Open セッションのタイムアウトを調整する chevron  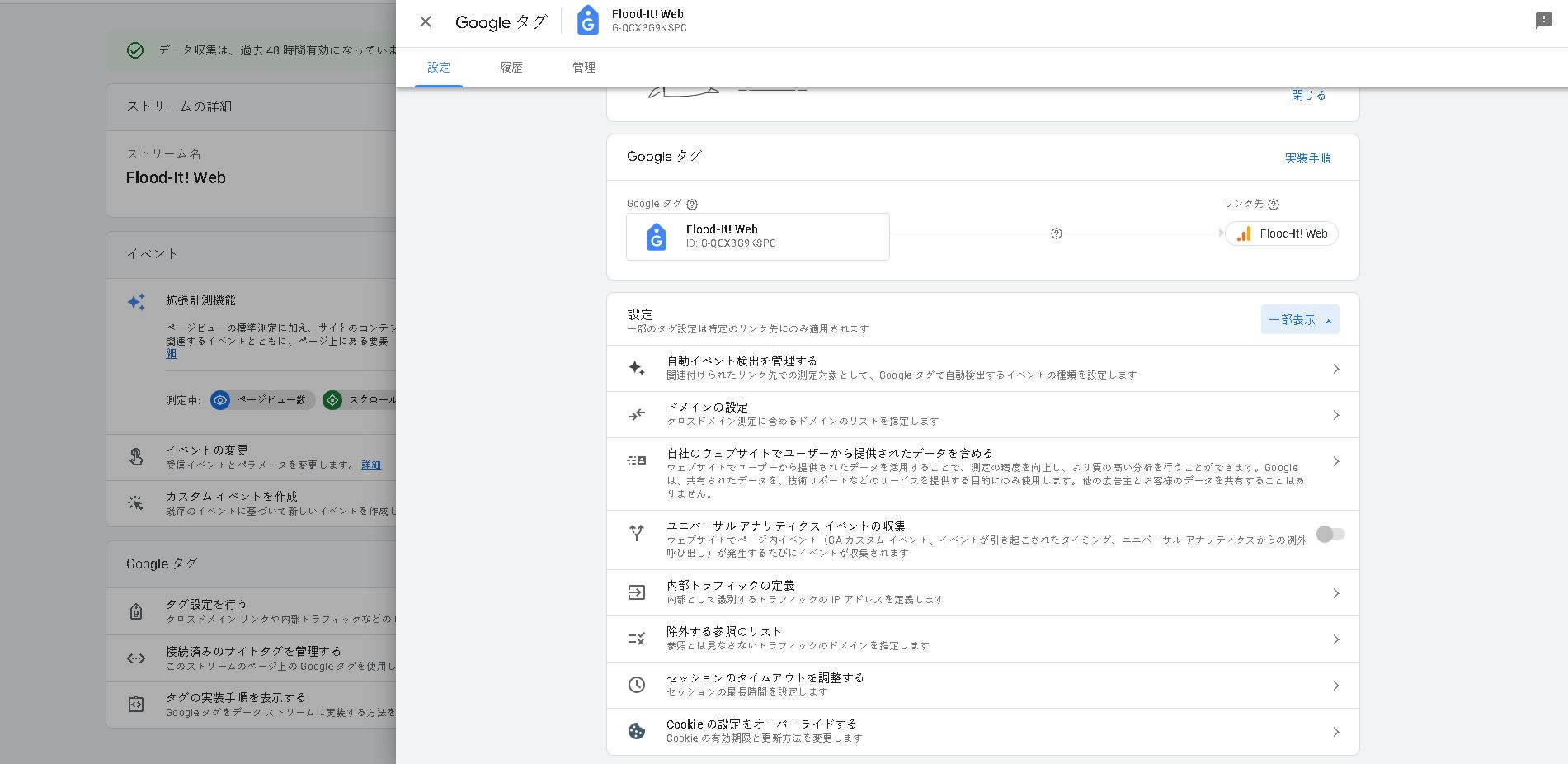[x=1336, y=686]
